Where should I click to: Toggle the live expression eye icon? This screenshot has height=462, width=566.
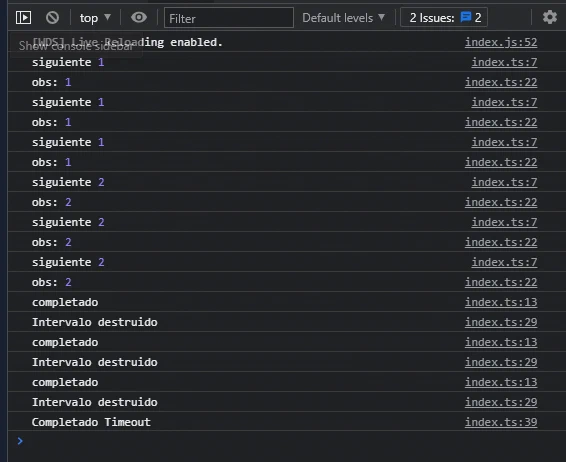(x=139, y=17)
